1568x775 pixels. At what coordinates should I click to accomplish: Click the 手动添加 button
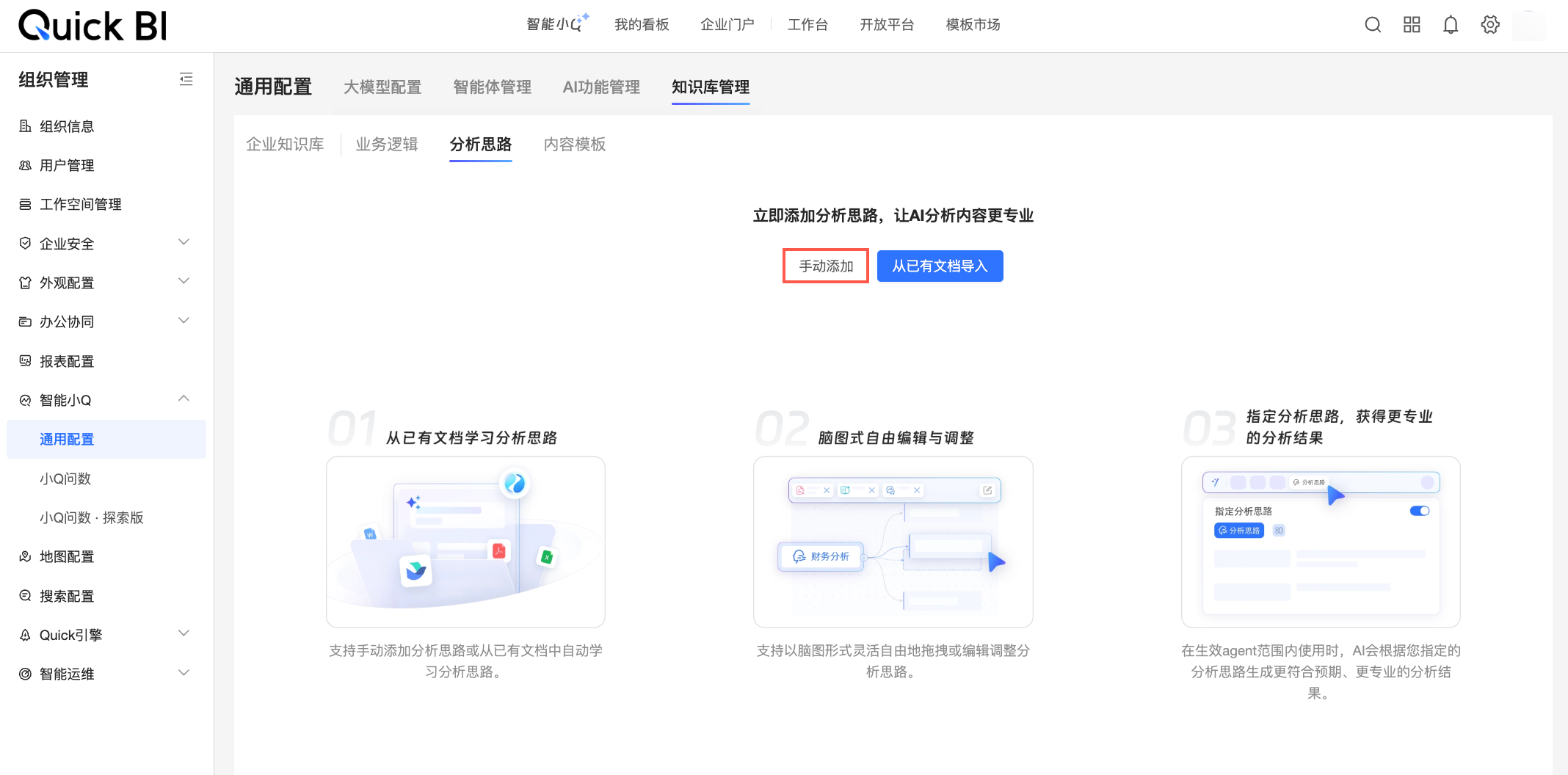(x=826, y=266)
